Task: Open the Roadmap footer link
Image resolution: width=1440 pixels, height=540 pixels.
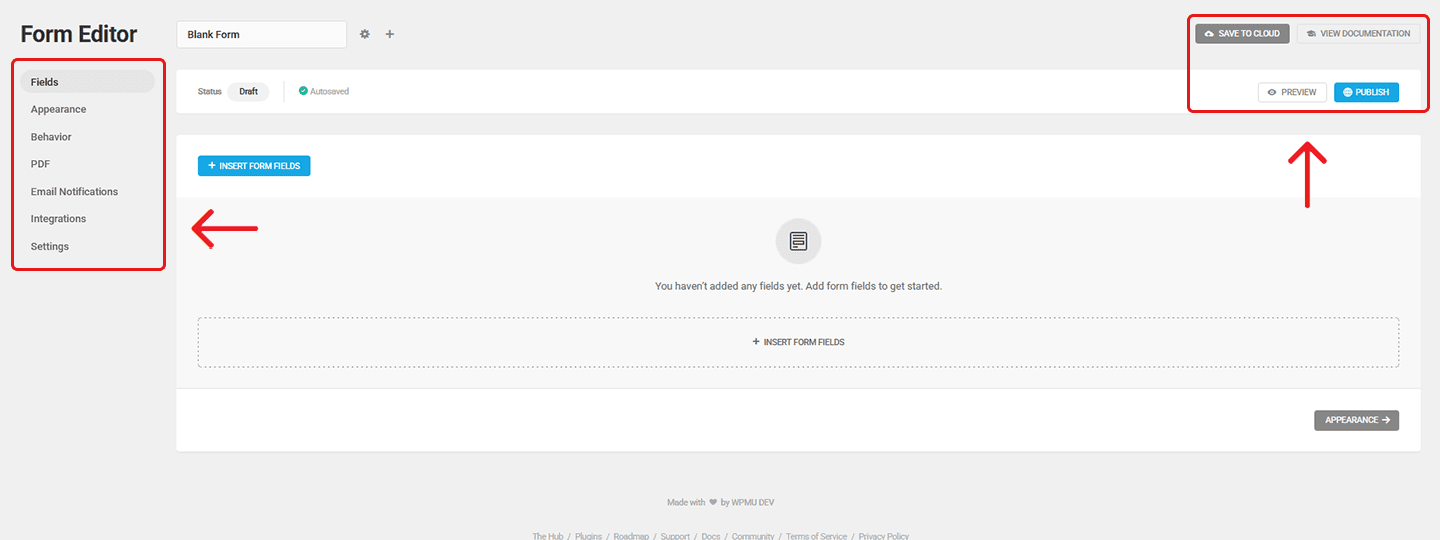Action: pyautogui.click(x=631, y=536)
